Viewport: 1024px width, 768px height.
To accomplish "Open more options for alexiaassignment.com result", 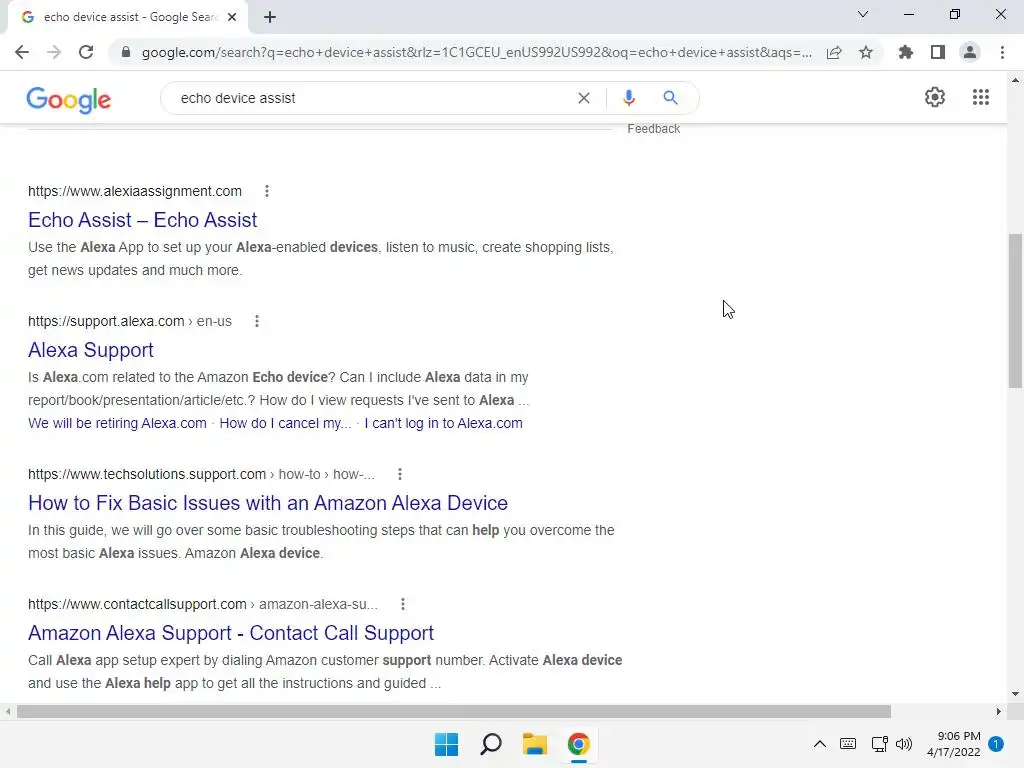I will click(266, 191).
